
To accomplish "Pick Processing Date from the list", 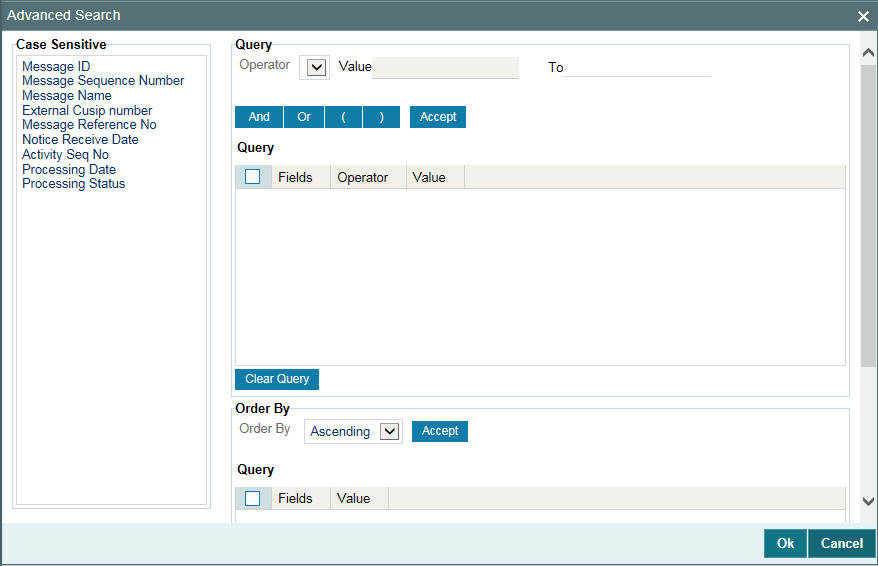I will [69, 169].
